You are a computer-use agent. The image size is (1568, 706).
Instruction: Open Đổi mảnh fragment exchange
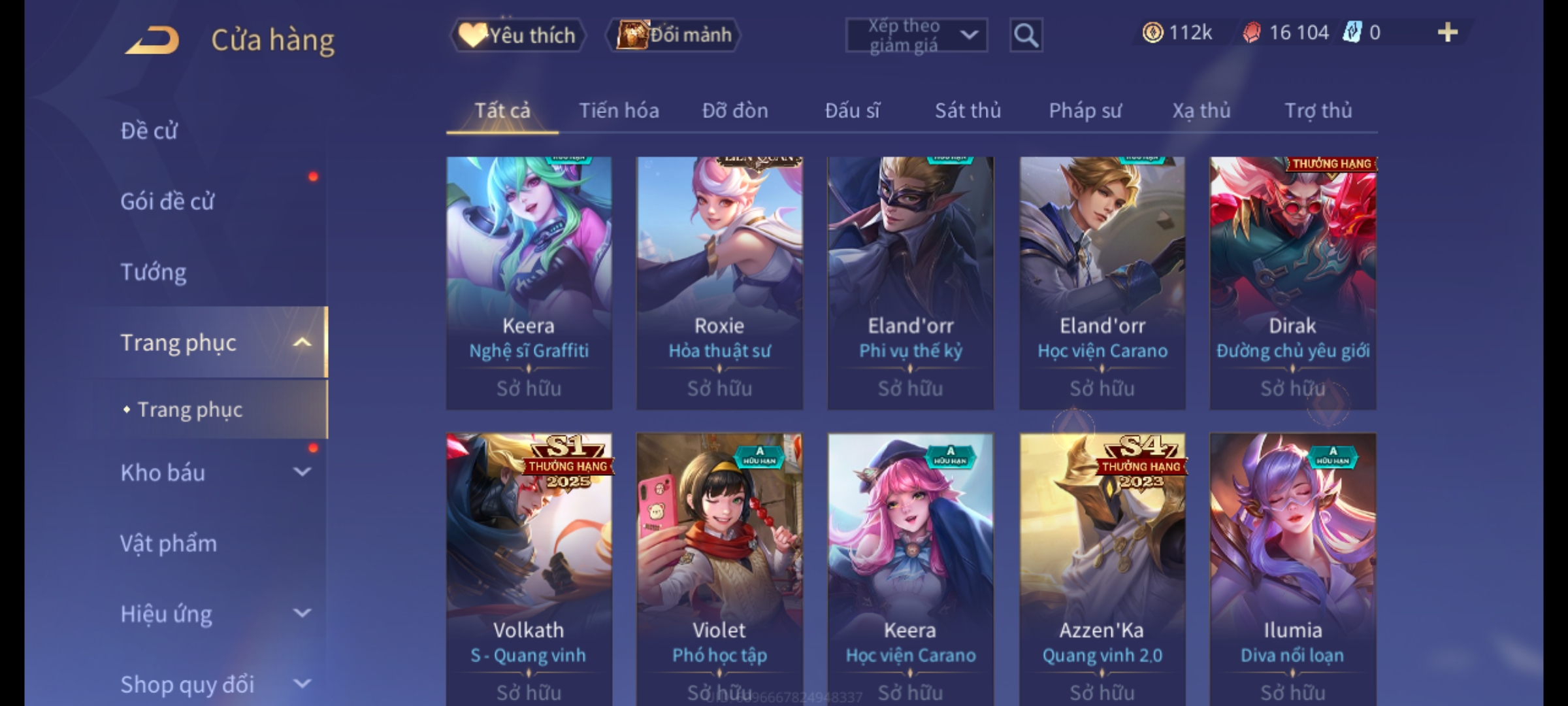pyautogui.click(x=674, y=35)
